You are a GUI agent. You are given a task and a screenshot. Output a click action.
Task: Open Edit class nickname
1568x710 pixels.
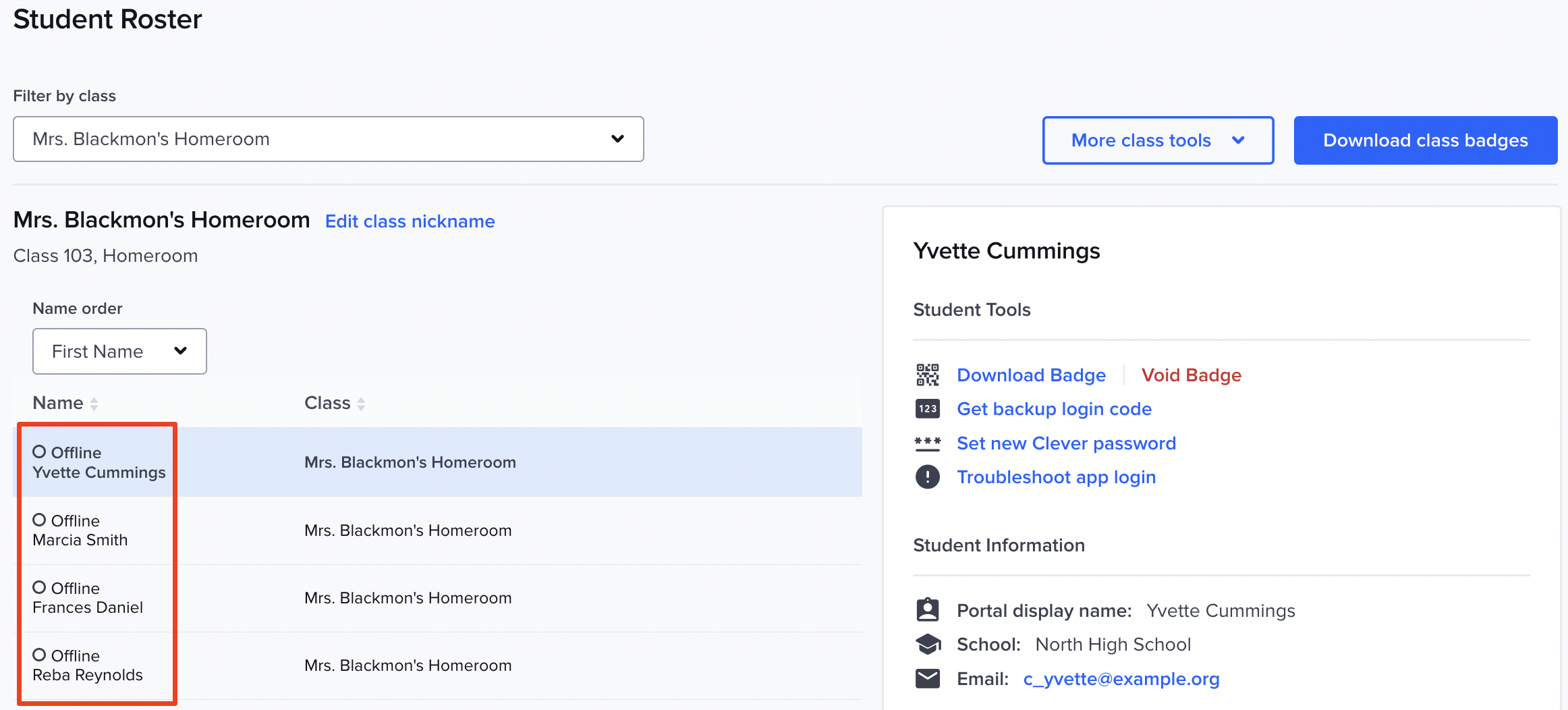410,221
